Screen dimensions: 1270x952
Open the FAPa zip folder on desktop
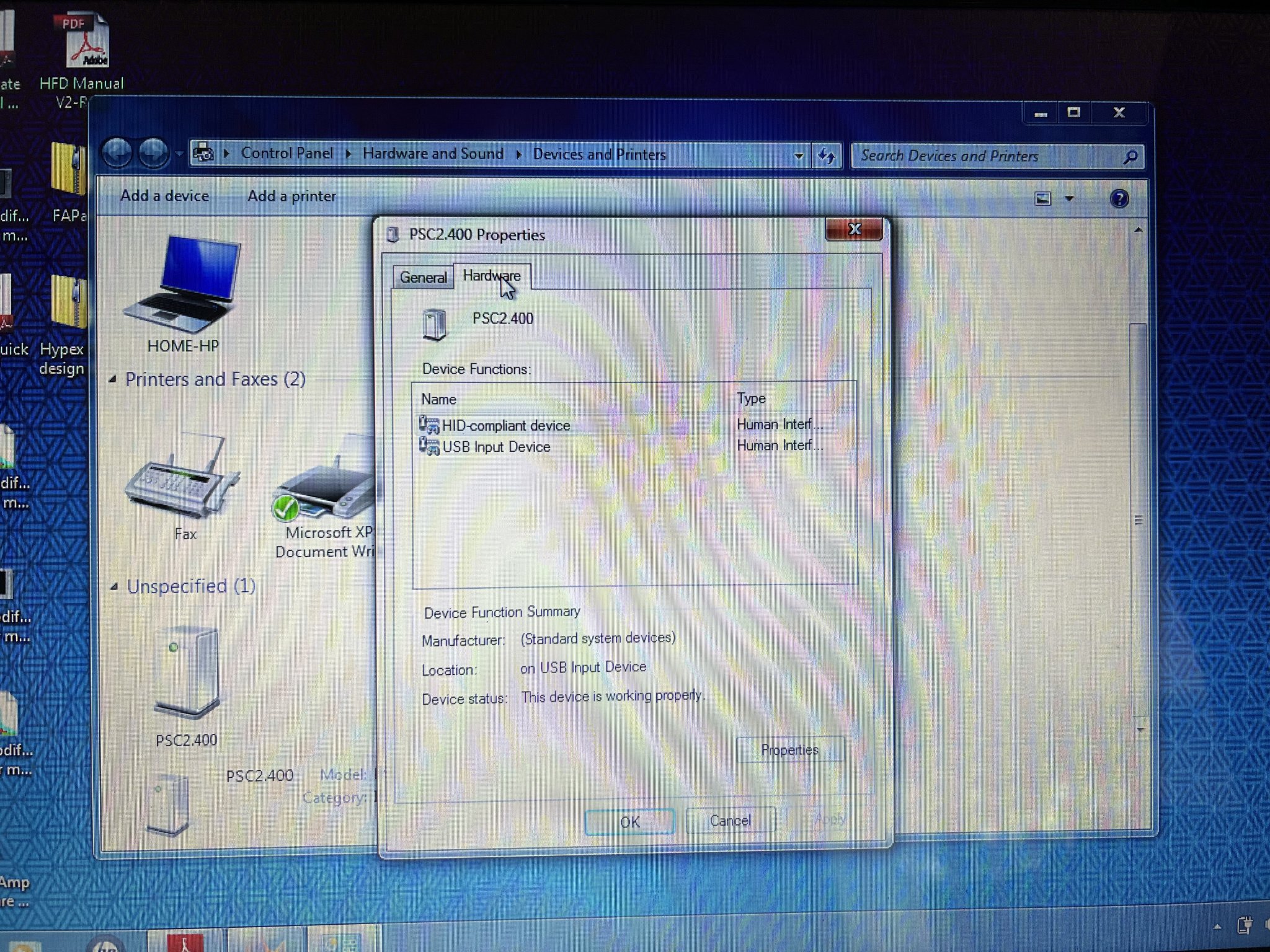[68, 170]
